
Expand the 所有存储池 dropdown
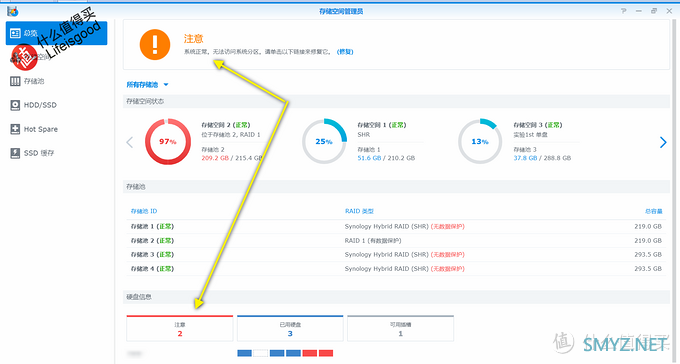pyautogui.click(x=147, y=85)
